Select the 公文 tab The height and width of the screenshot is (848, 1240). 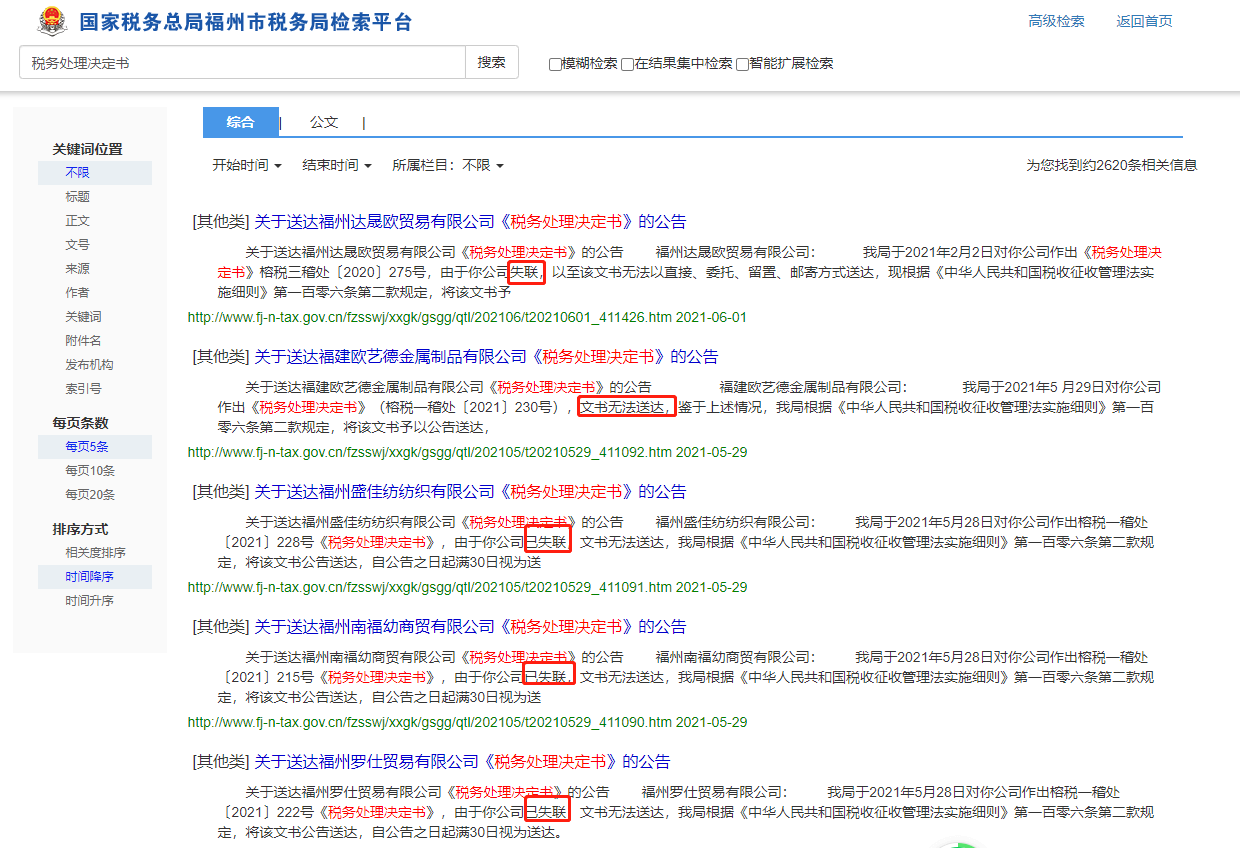324,122
